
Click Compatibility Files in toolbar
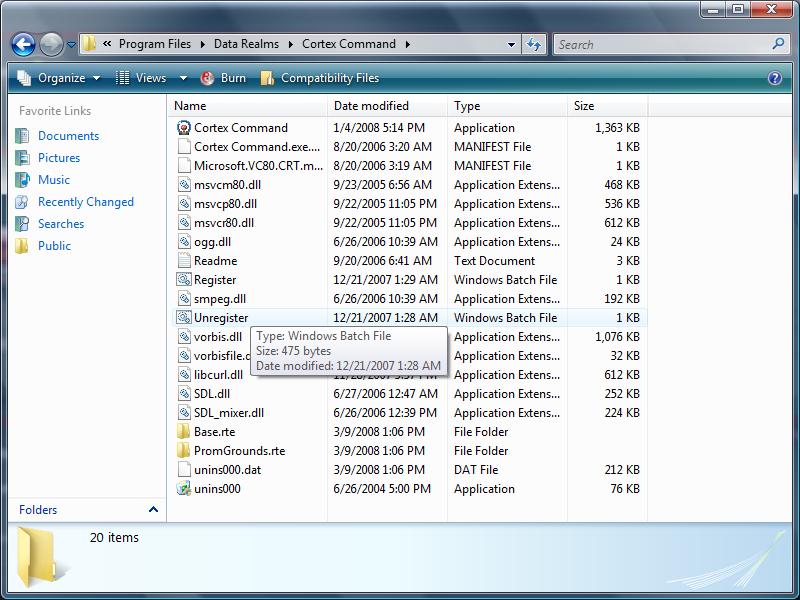320,78
